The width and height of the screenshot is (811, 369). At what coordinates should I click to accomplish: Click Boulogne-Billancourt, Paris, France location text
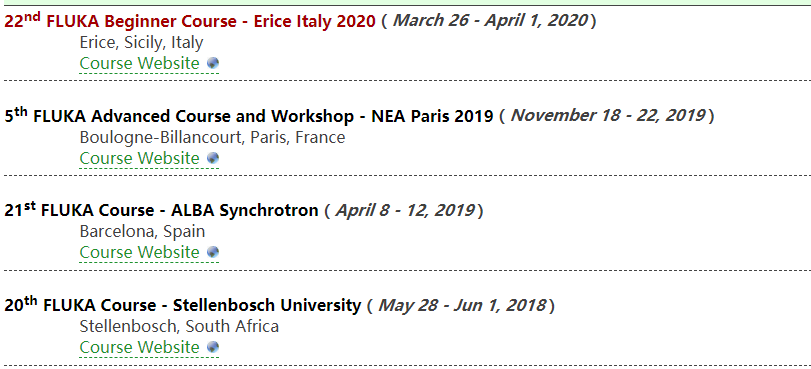212,137
